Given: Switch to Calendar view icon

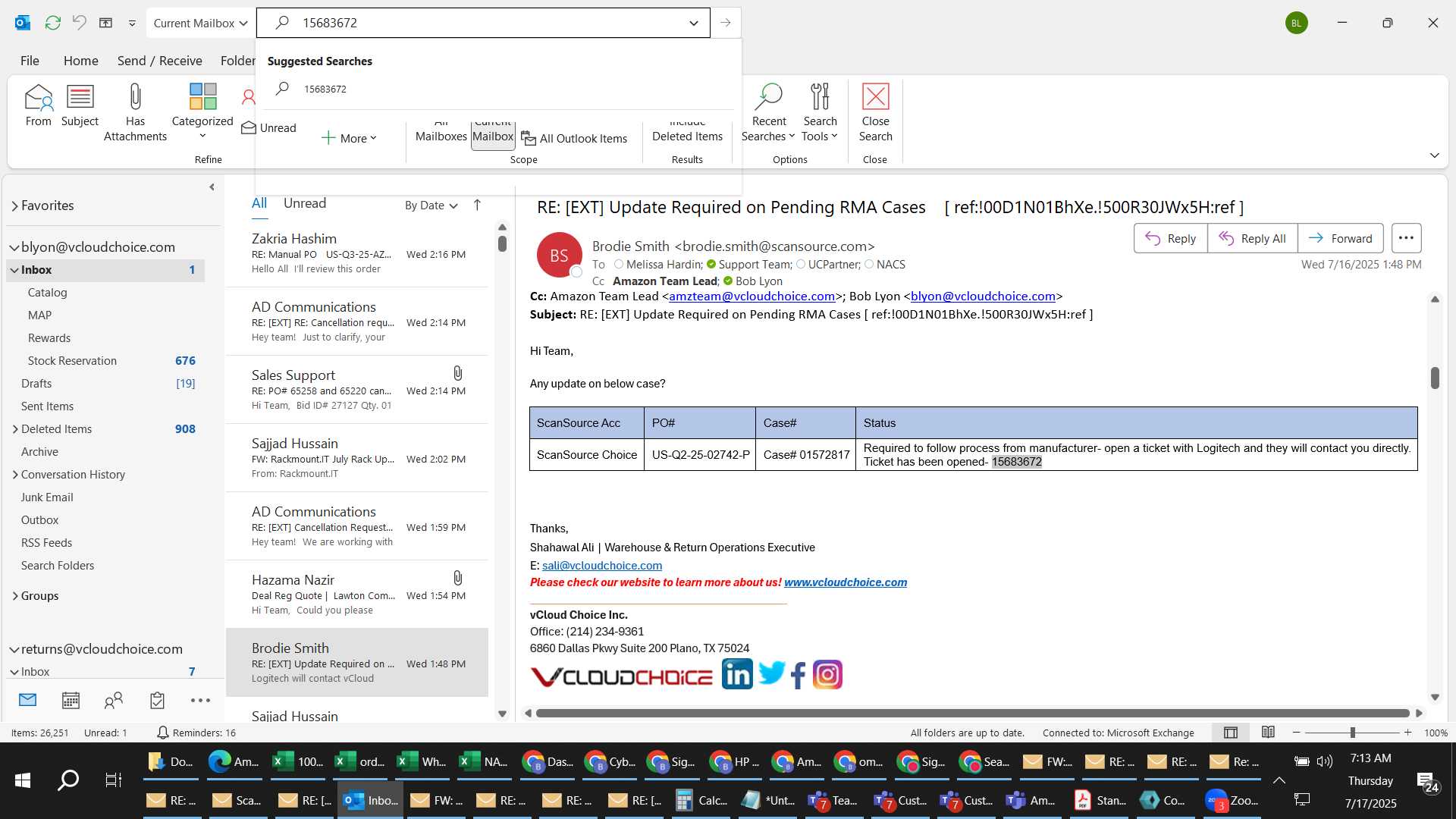Looking at the screenshot, I should coord(71,700).
